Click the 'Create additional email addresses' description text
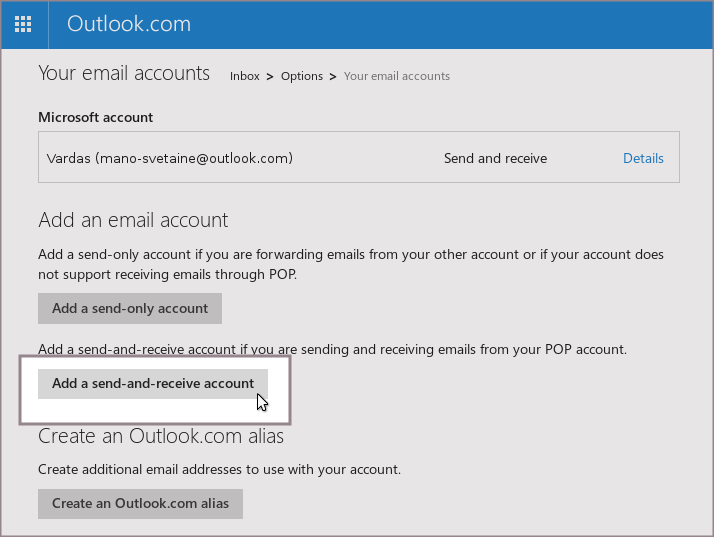Viewport: 714px width, 537px height. point(219,469)
